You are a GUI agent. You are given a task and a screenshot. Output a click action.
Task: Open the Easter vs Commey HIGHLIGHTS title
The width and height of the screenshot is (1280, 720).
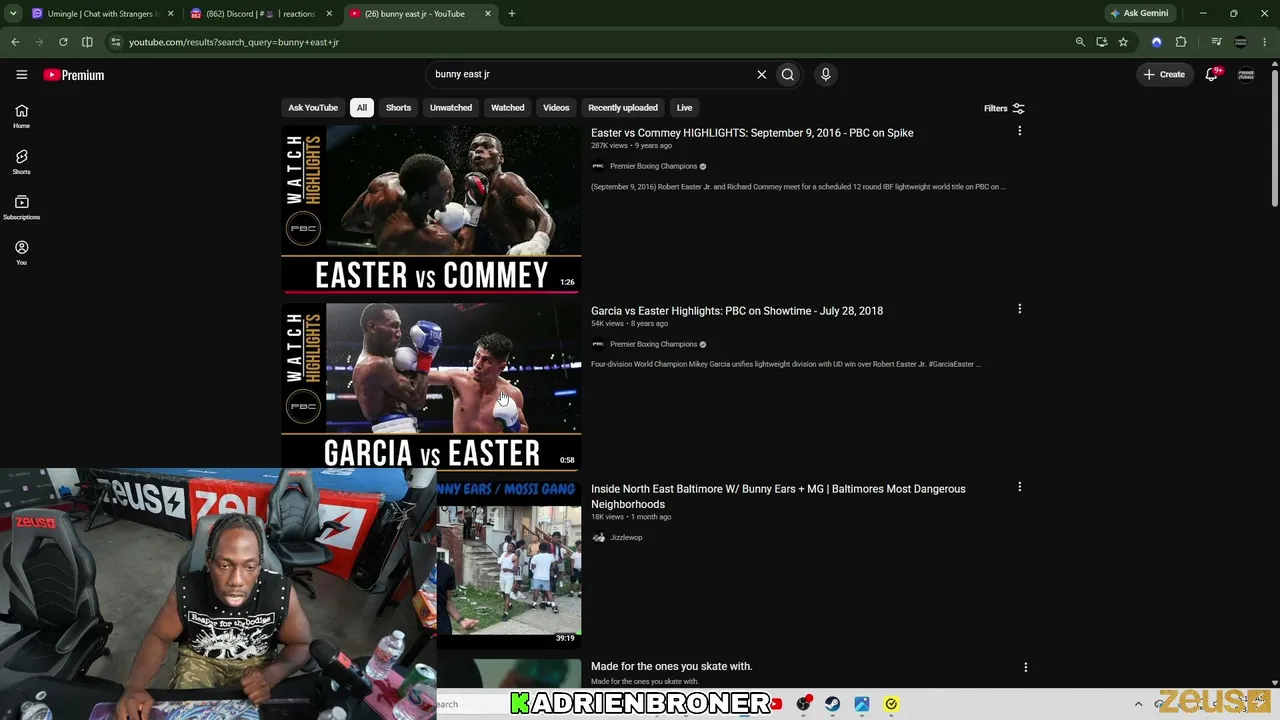pyautogui.click(x=752, y=133)
